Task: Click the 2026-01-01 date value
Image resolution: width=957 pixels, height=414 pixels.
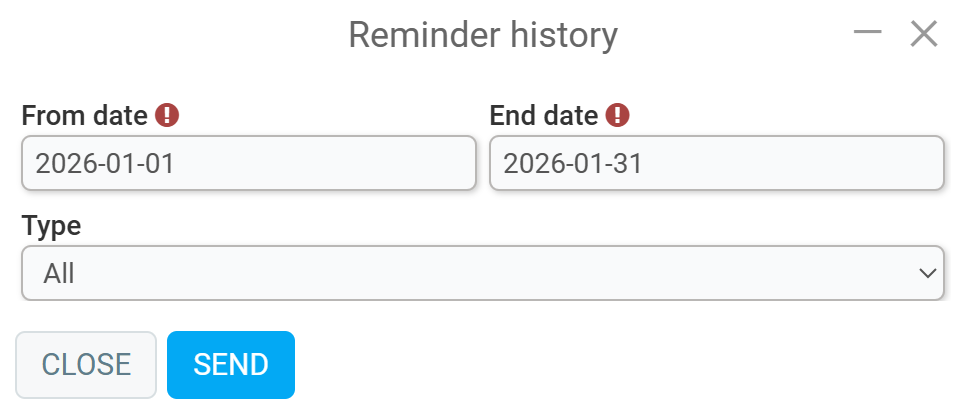Action: pyautogui.click(x=105, y=163)
